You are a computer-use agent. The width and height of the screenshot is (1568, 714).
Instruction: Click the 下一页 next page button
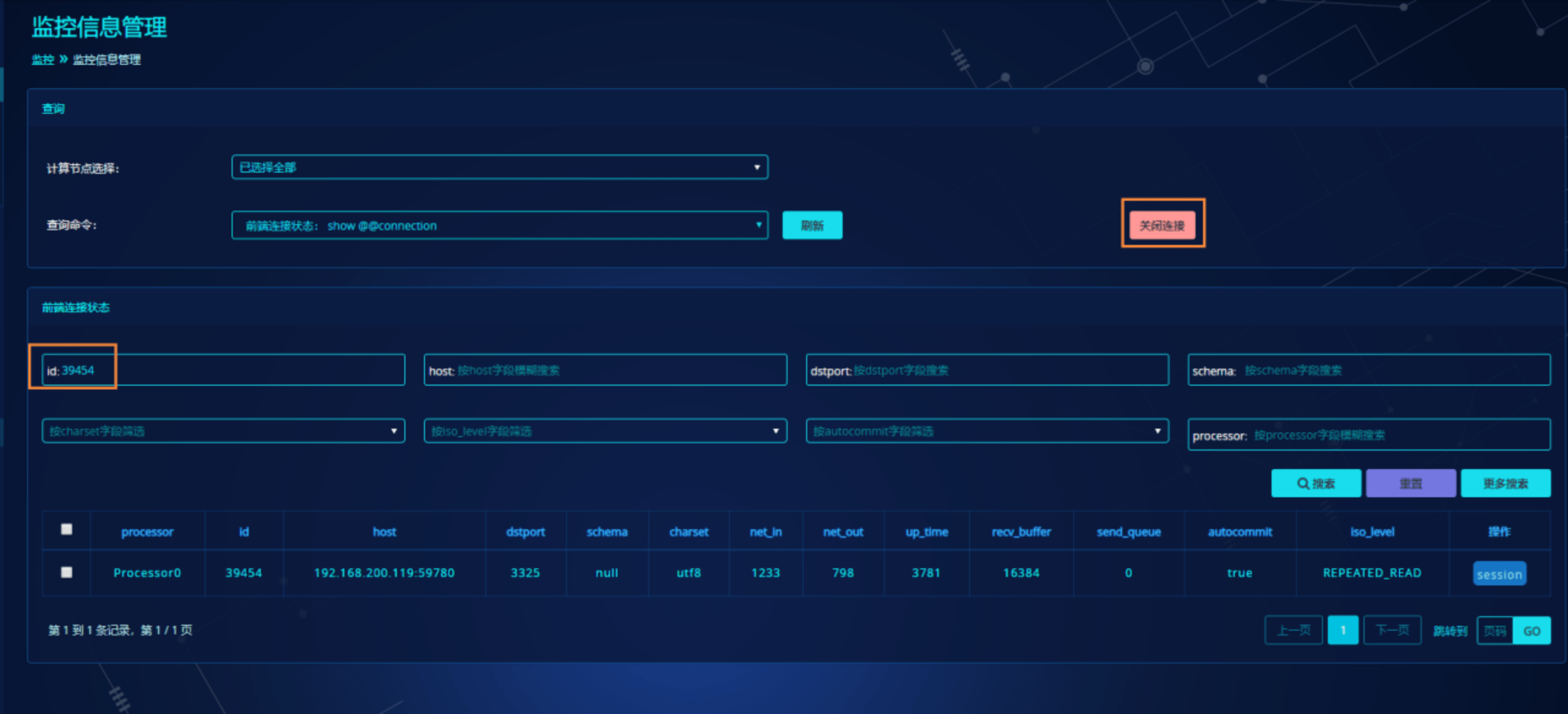1392,630
